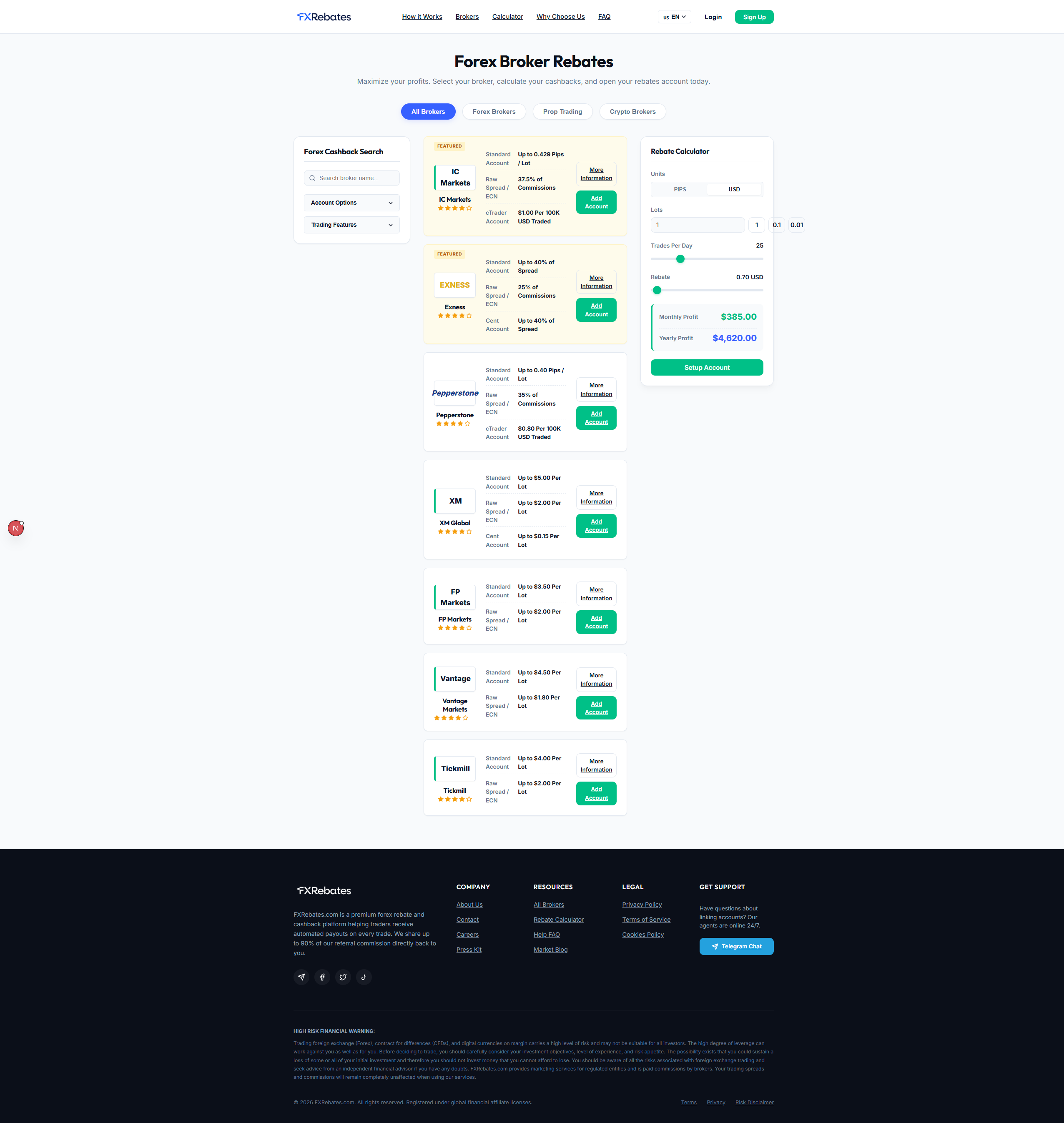
Task: Expand the Account Options dropdown
Action: coord(351,203)
